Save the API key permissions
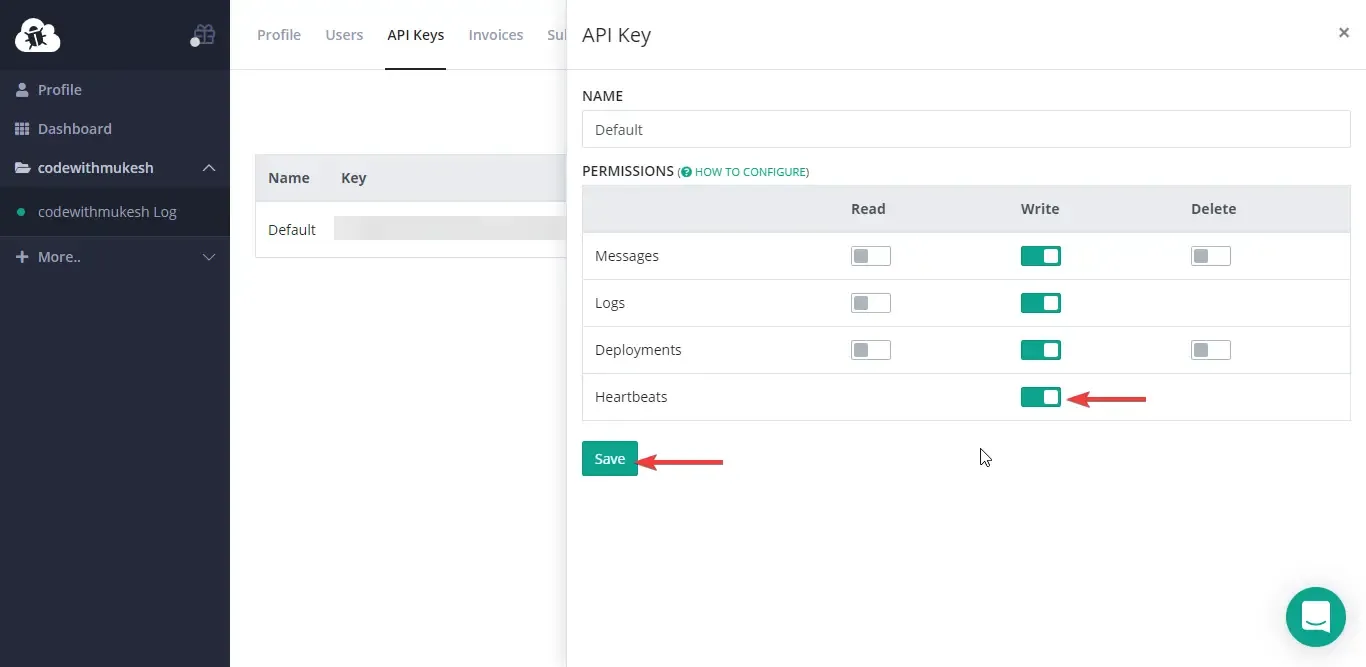The image size is (1366, 667). (x=609, y=458)
